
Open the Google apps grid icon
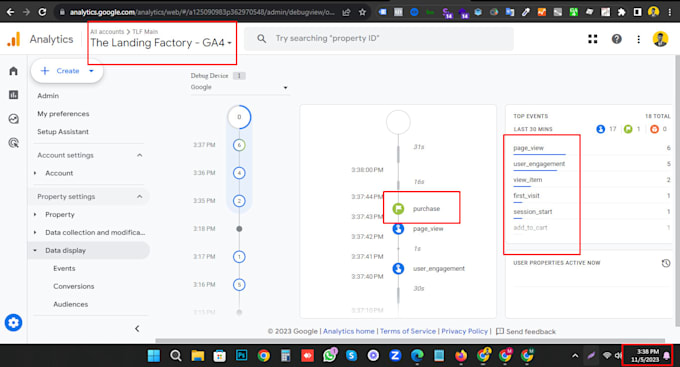(592, 39)
